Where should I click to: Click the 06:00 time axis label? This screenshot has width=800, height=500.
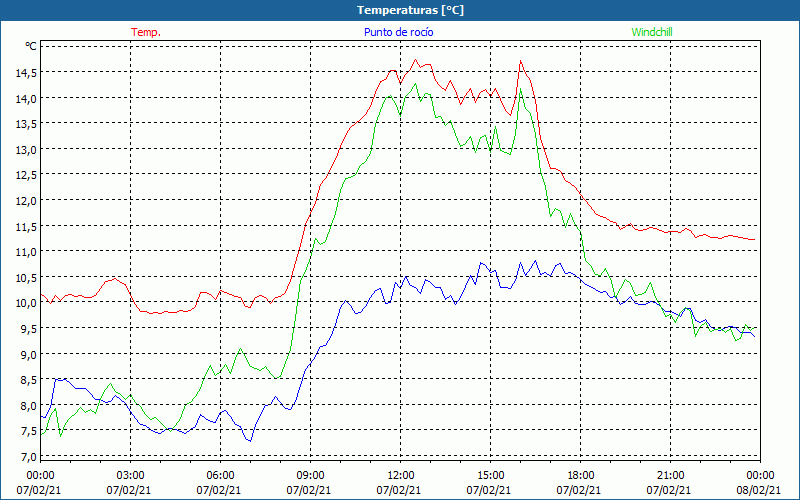click(x=220, y=475)
